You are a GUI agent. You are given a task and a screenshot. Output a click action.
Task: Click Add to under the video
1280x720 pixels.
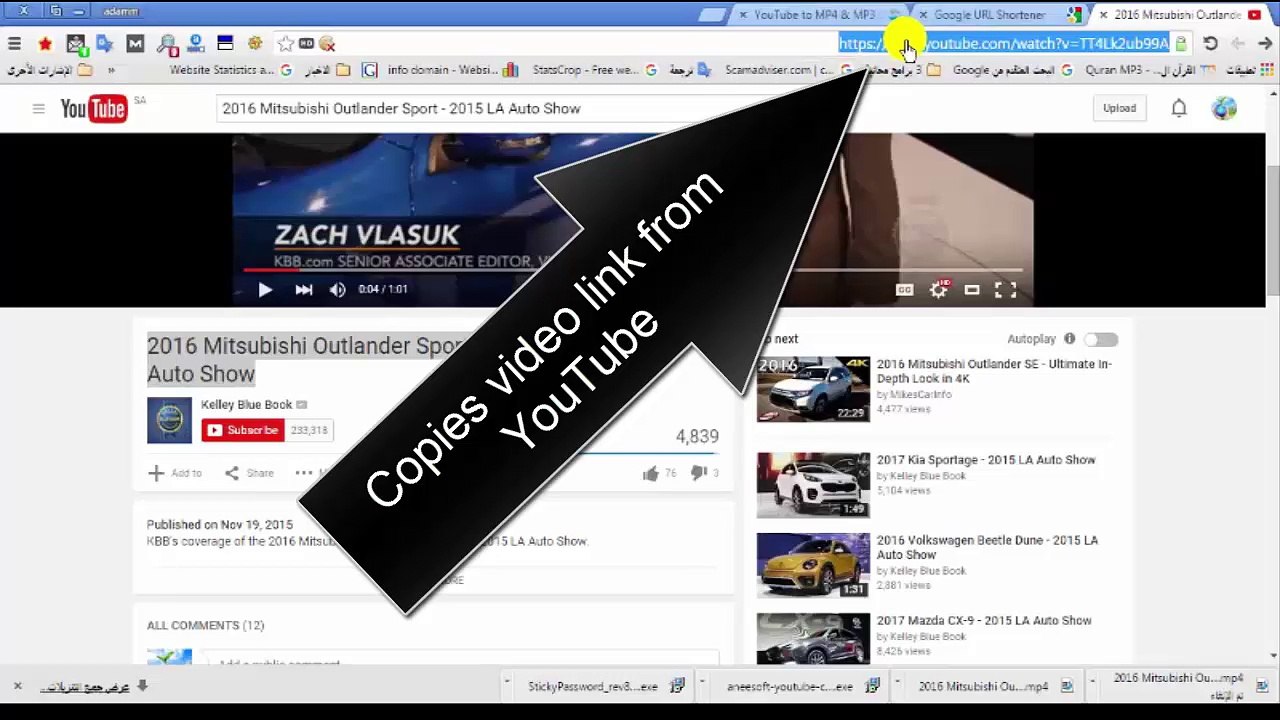coord(176,473)
